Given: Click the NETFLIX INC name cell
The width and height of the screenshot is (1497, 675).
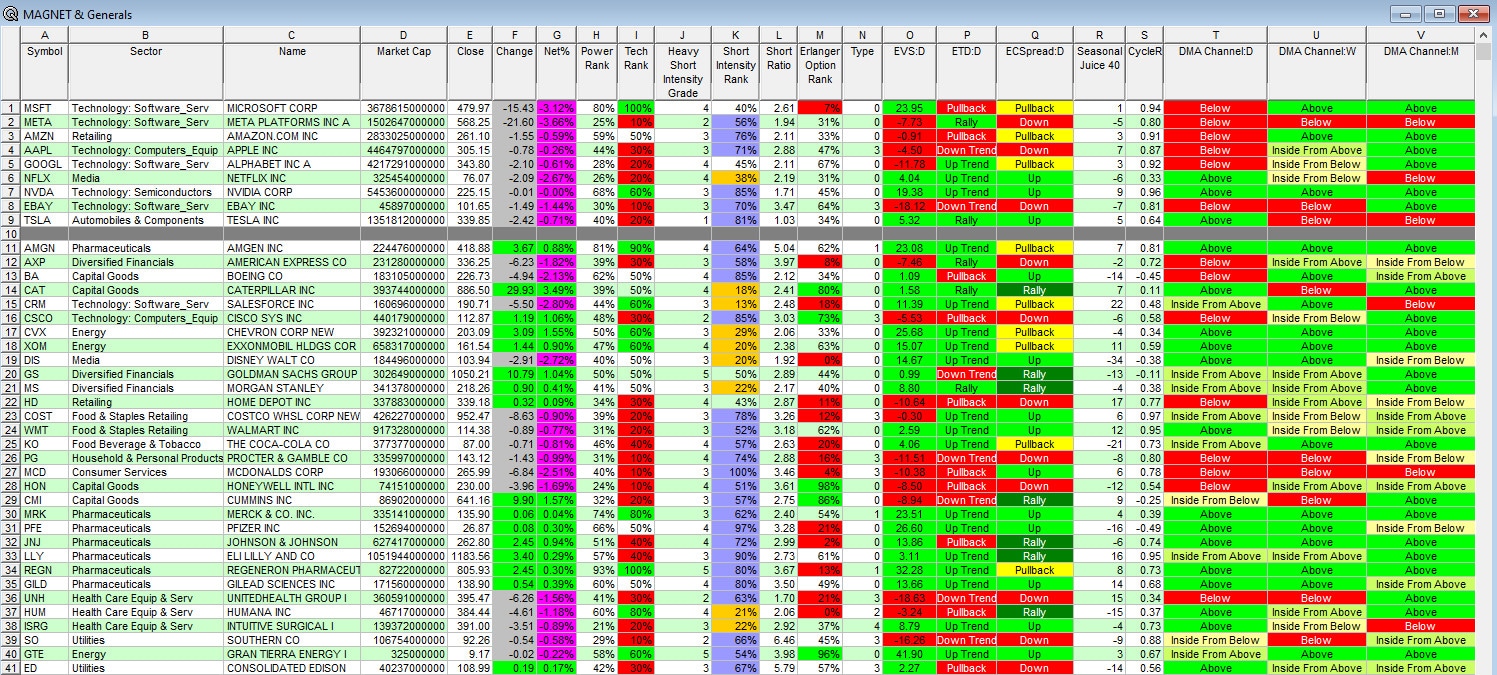Looking at the screenshot, I should click(292, 177).
